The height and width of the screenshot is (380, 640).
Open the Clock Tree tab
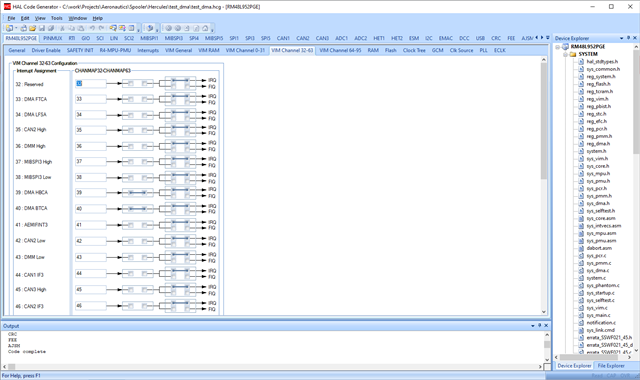click(x=414, y=50)
